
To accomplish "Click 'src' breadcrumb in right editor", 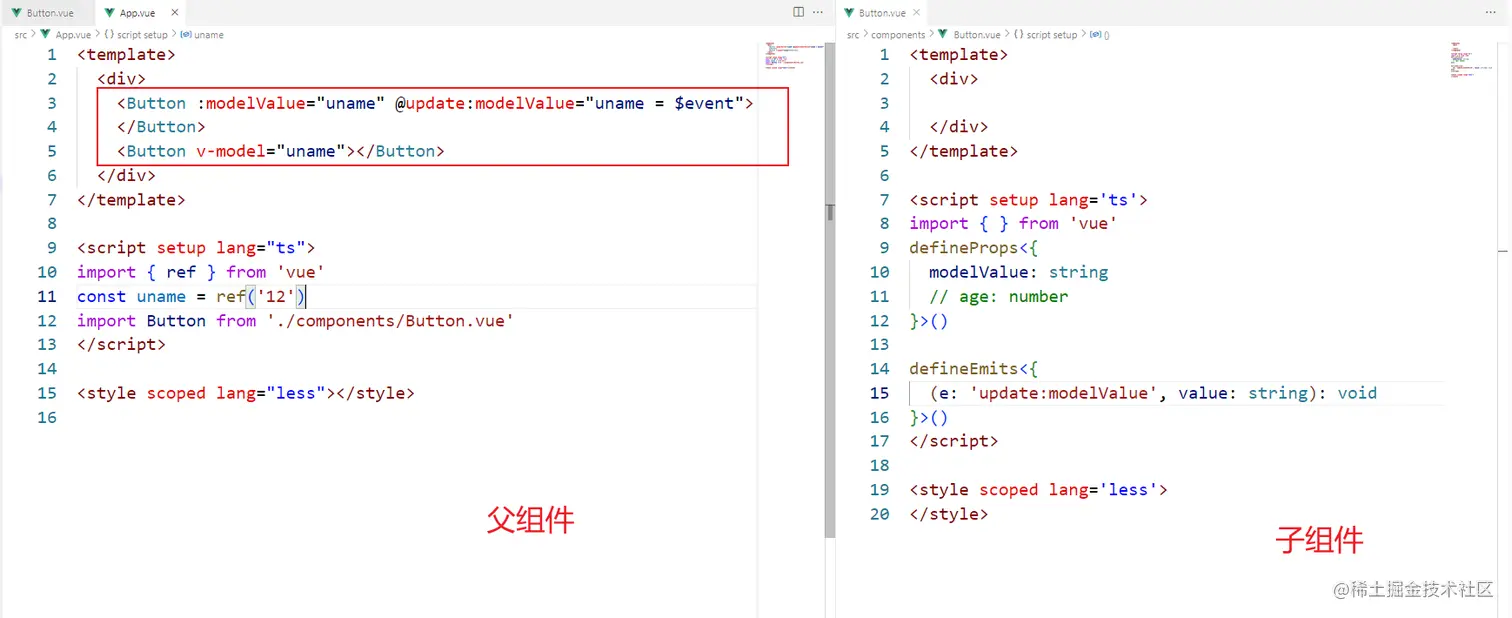I will click(853, 34).
